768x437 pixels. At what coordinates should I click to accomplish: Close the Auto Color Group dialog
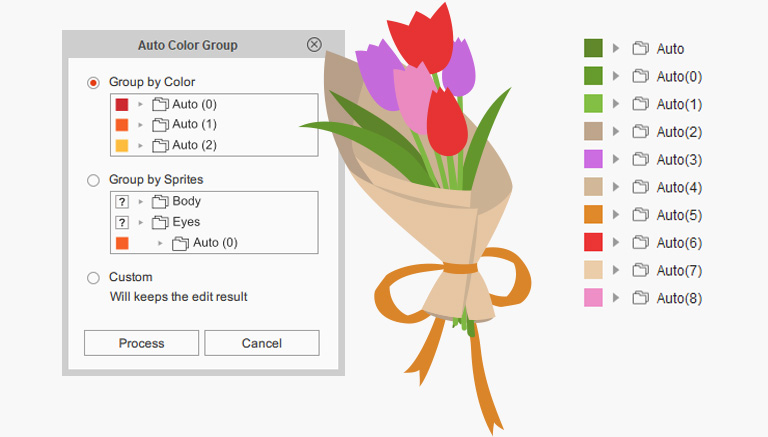tap(314, 45)
